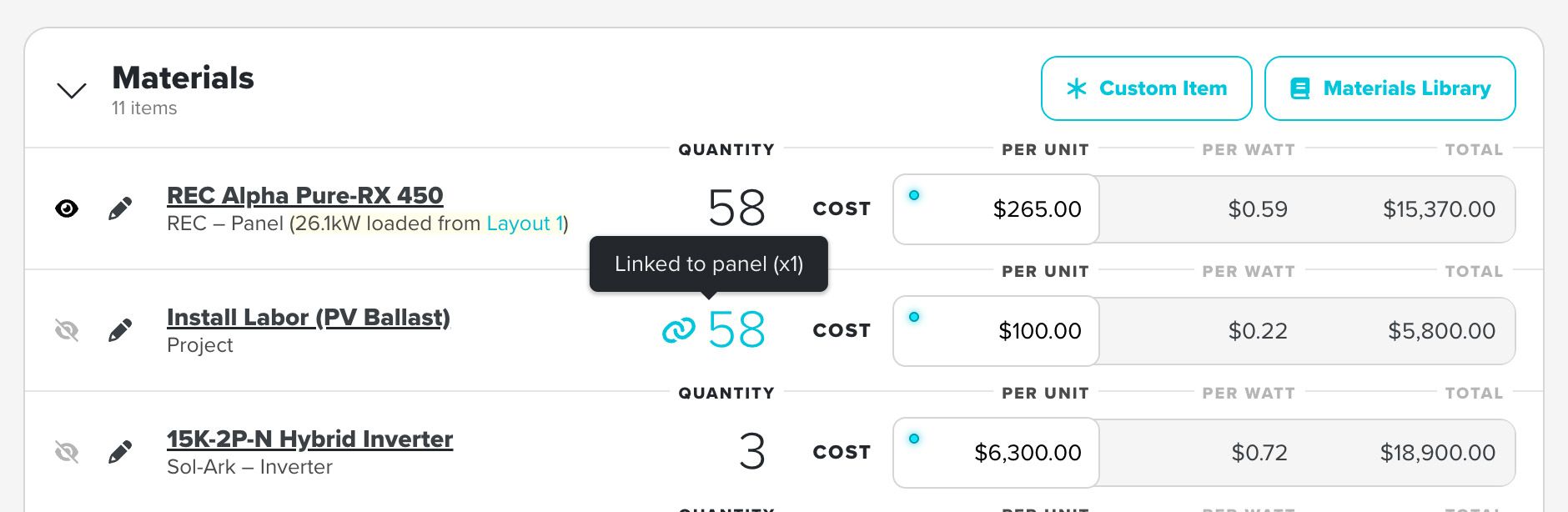Screen dimensions: 1568x512
Task: Click the $265.00 per unit cost field
Action: pos(996,209)
